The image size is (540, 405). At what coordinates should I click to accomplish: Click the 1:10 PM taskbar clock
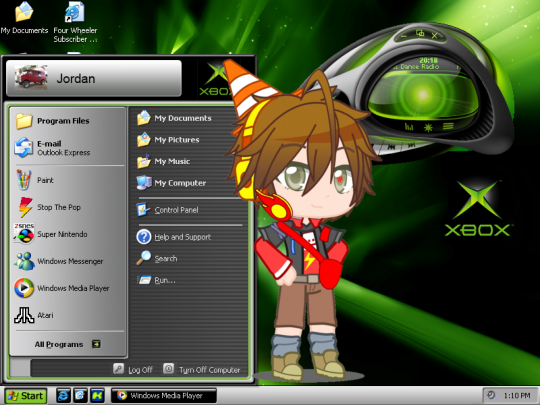tap(517, 395)
